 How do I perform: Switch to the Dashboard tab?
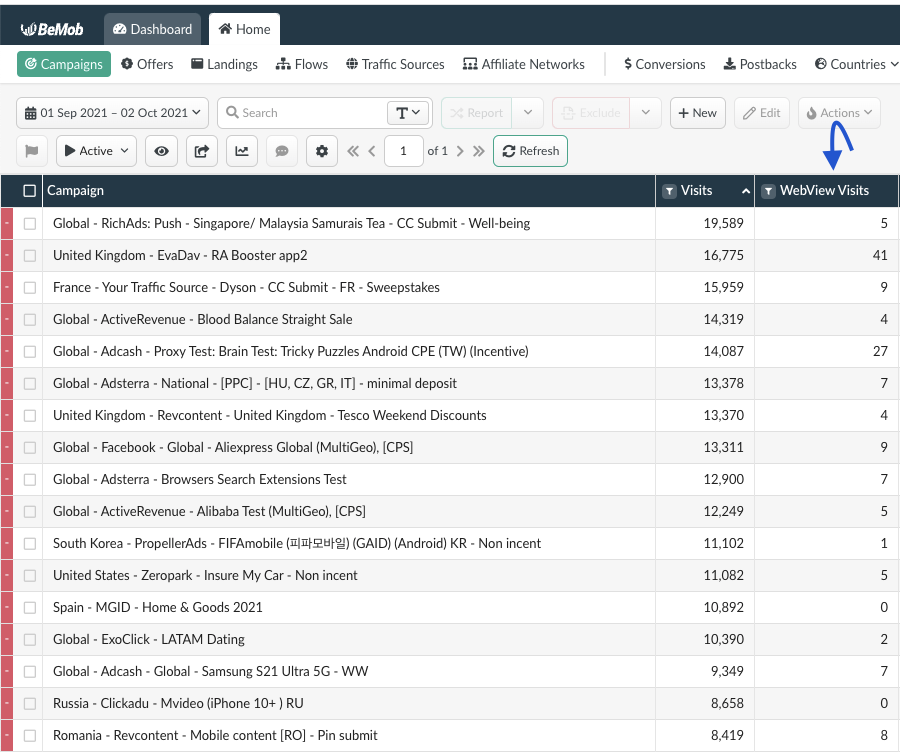click(153, 29)
